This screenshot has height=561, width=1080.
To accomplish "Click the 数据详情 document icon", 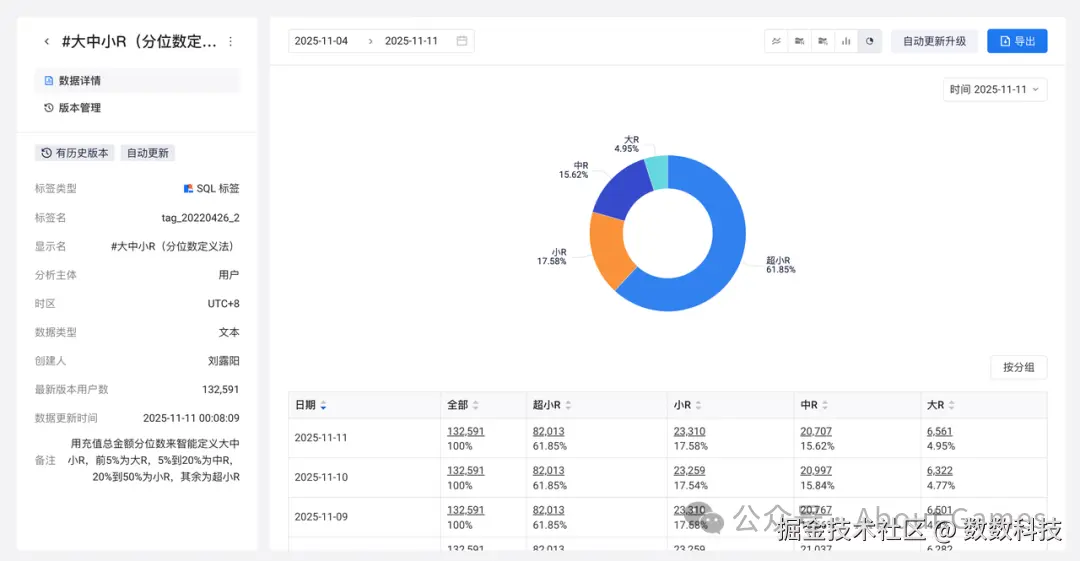I will [x=49, y=81].
